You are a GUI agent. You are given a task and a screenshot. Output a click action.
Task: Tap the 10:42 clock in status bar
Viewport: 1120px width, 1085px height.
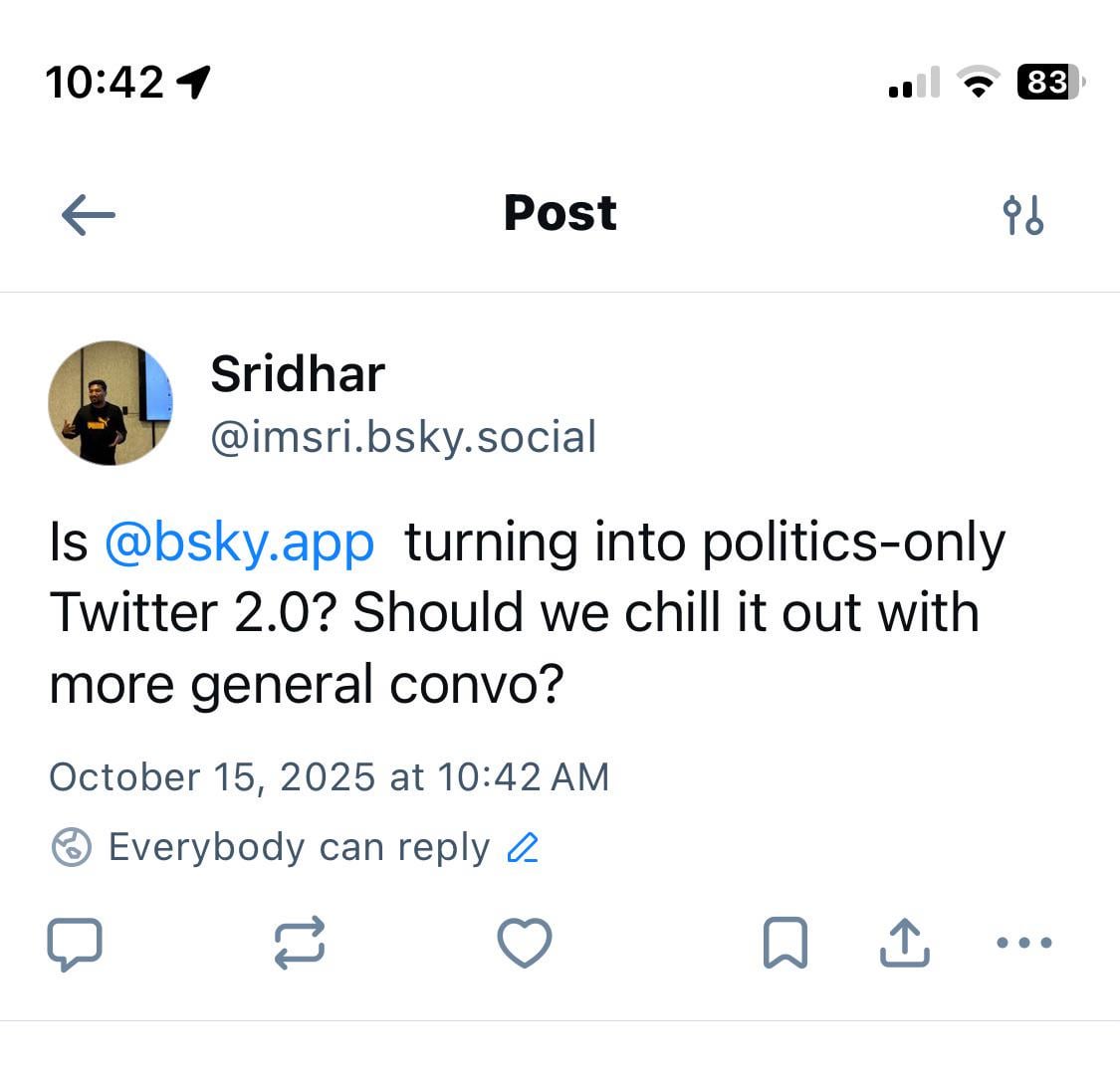pyautogui.click(x=105, y=82)
